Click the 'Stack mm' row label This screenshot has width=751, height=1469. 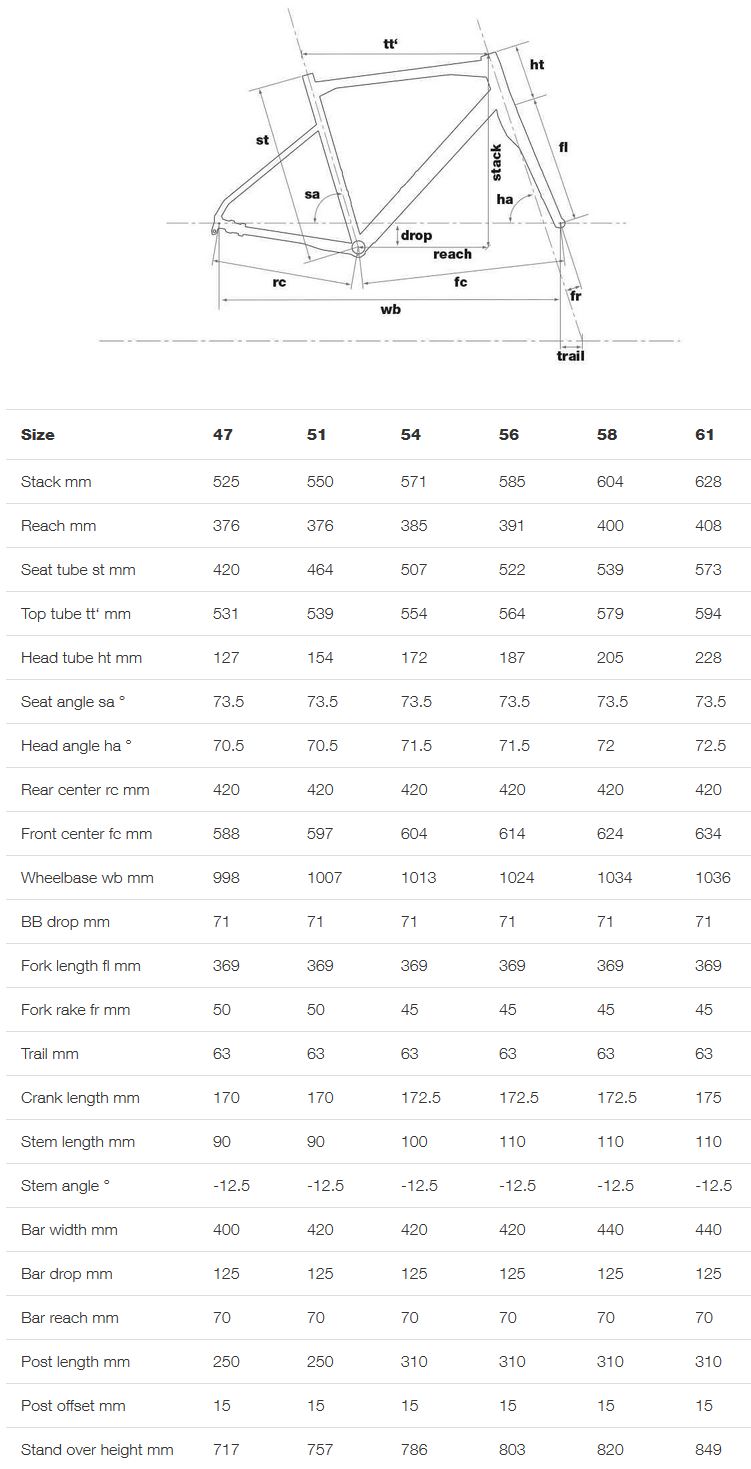pyautogui.click(x=56, y=482)
